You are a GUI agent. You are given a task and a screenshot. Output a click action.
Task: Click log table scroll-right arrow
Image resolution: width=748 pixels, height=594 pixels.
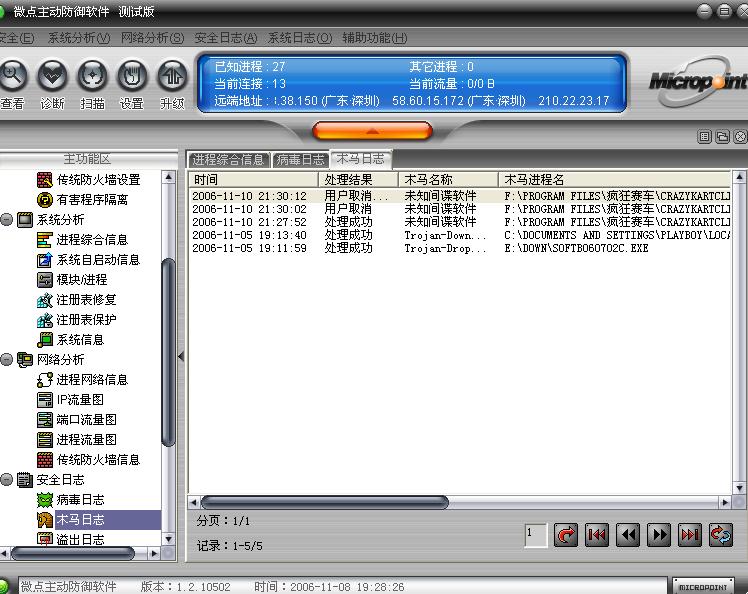point(725,502)
